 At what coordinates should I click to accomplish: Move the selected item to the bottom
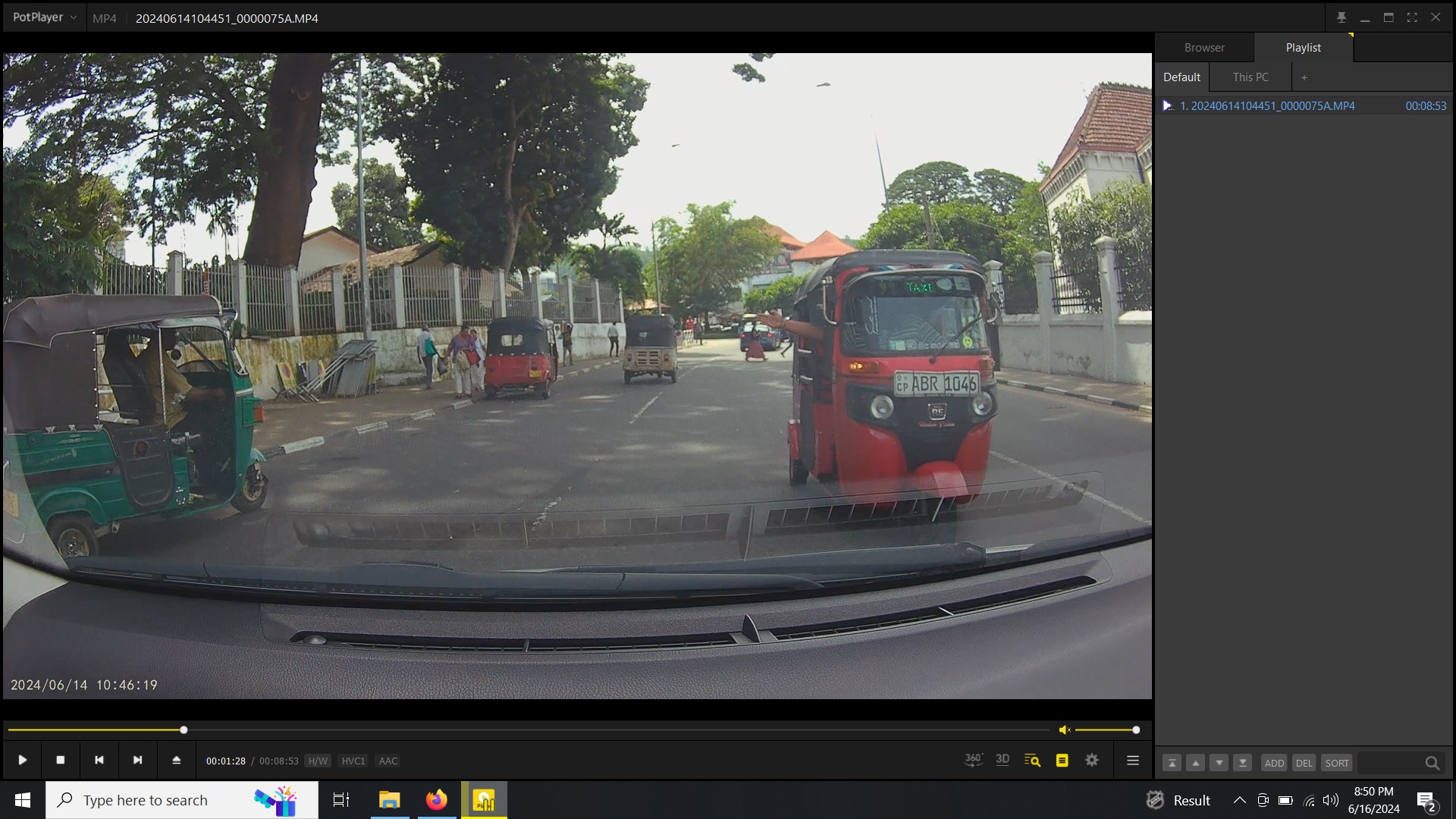pyautogui.click(x=1242, y=763)
